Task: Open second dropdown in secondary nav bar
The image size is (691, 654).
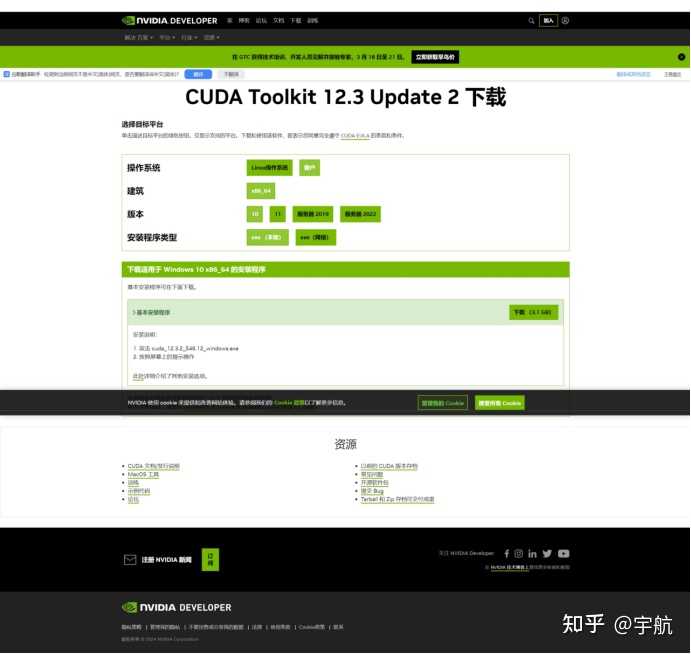Action: (x=167, y=37)
